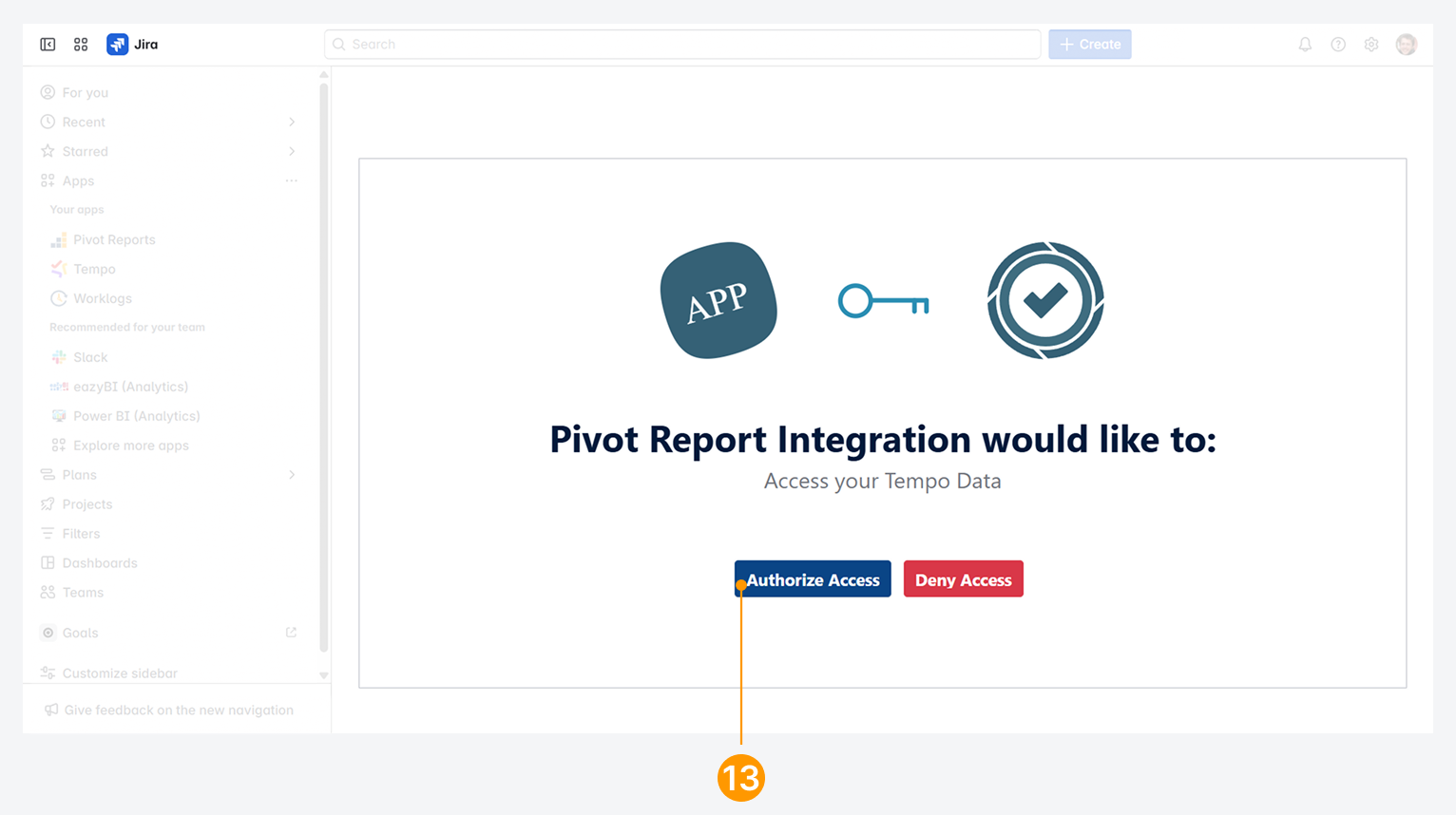1456x815 pixels.
Task: Open the notifications bell
Action: pyautogui.click(x=1305, y=45)
